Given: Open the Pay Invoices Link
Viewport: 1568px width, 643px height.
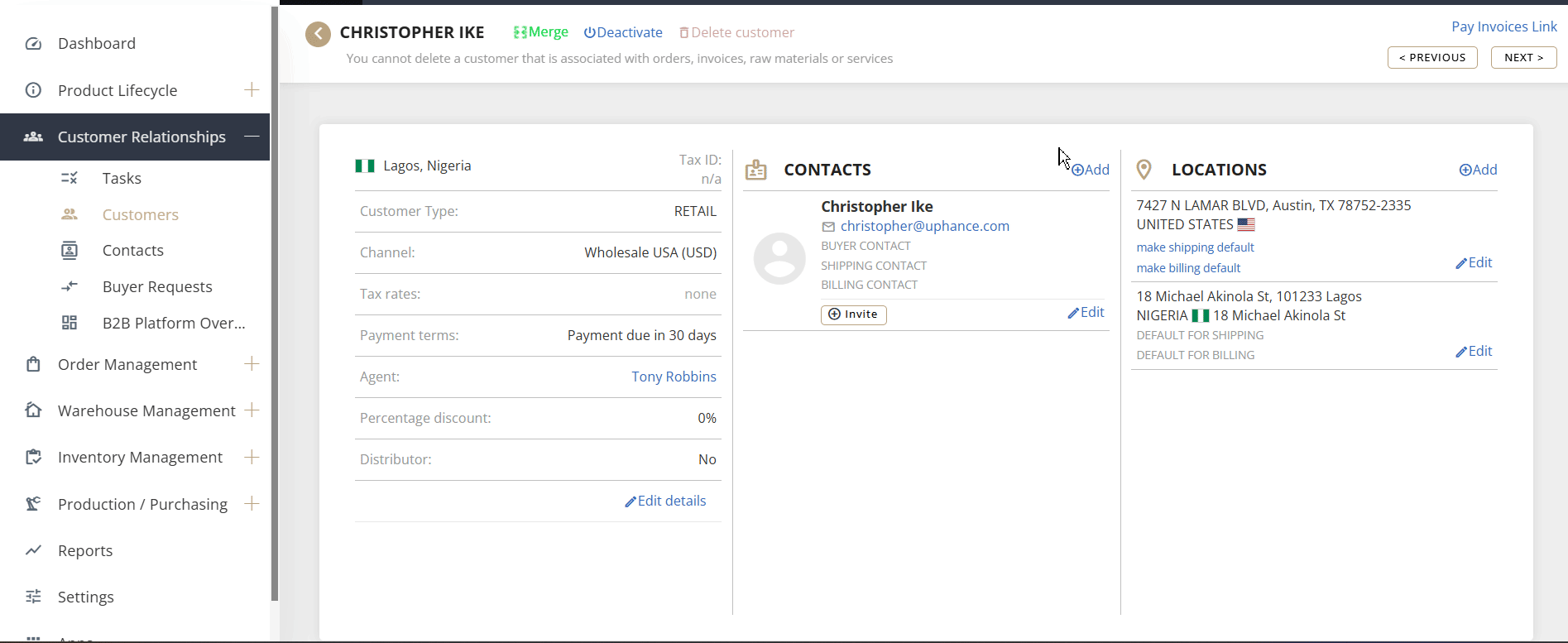Looking at the screenshot, I should 1503,26.
